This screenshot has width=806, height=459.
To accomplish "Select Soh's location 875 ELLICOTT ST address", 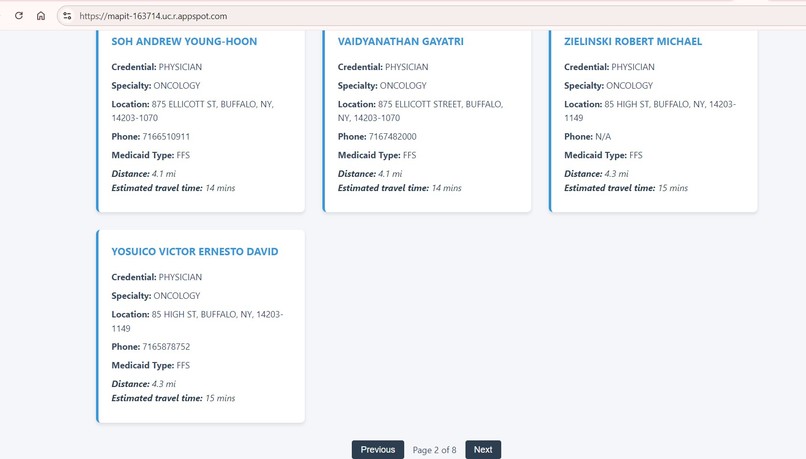I will [x=193, y=111].
